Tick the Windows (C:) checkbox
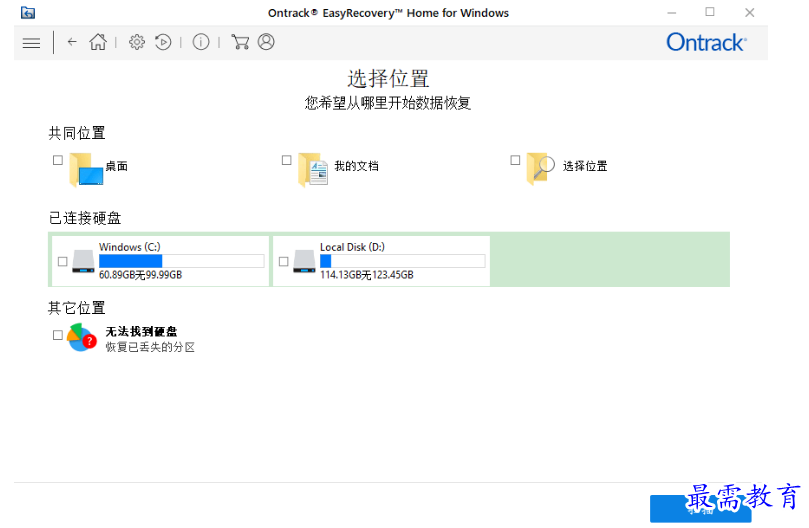Image resolution: width=809 pixels, height=528 pixels. [x=62, y=262]
